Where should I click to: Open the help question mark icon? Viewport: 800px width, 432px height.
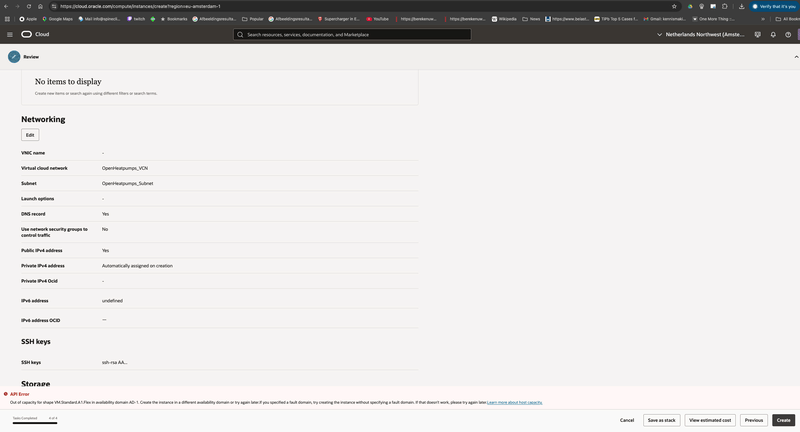coord(788,34)
